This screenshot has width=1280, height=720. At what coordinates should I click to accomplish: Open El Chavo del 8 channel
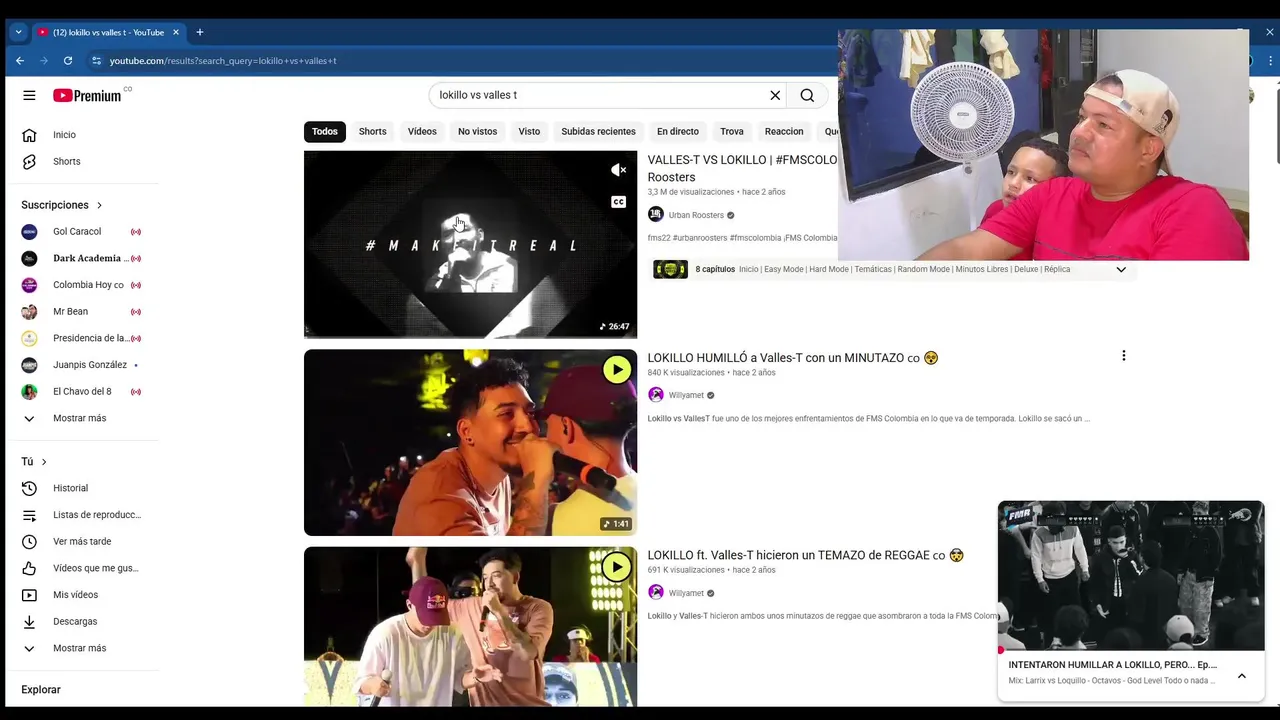click(x=82, y=392)
